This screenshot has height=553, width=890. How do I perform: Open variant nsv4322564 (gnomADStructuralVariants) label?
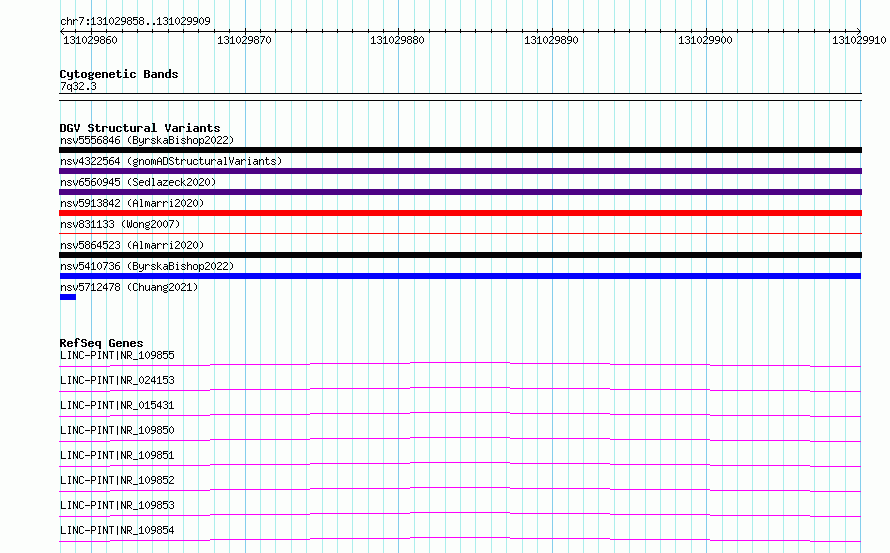point(171,161)
